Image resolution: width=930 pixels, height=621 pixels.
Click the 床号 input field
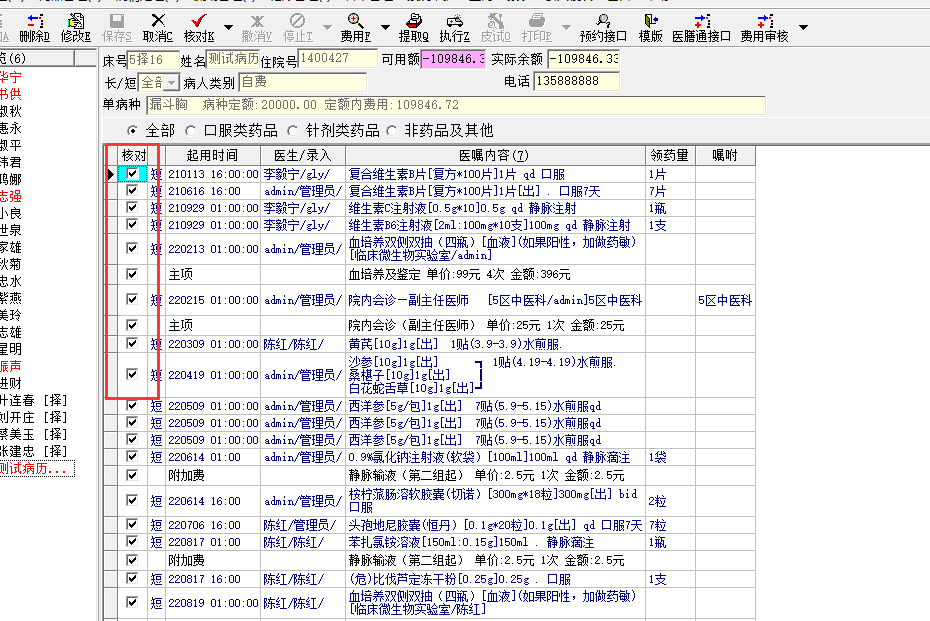pyautogui.click(x=153, y=60)
